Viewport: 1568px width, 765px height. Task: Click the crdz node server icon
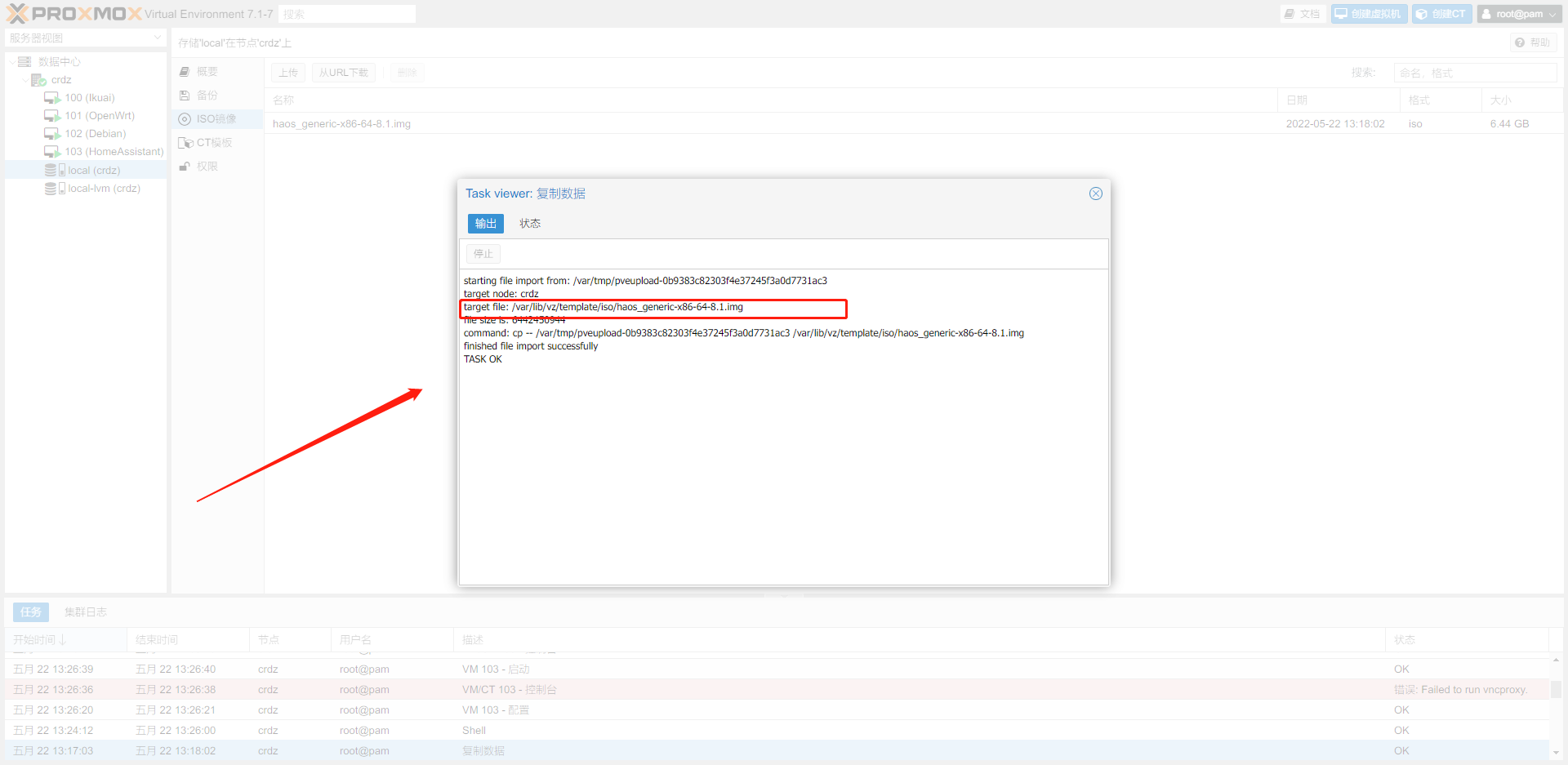tap(38, 80)
